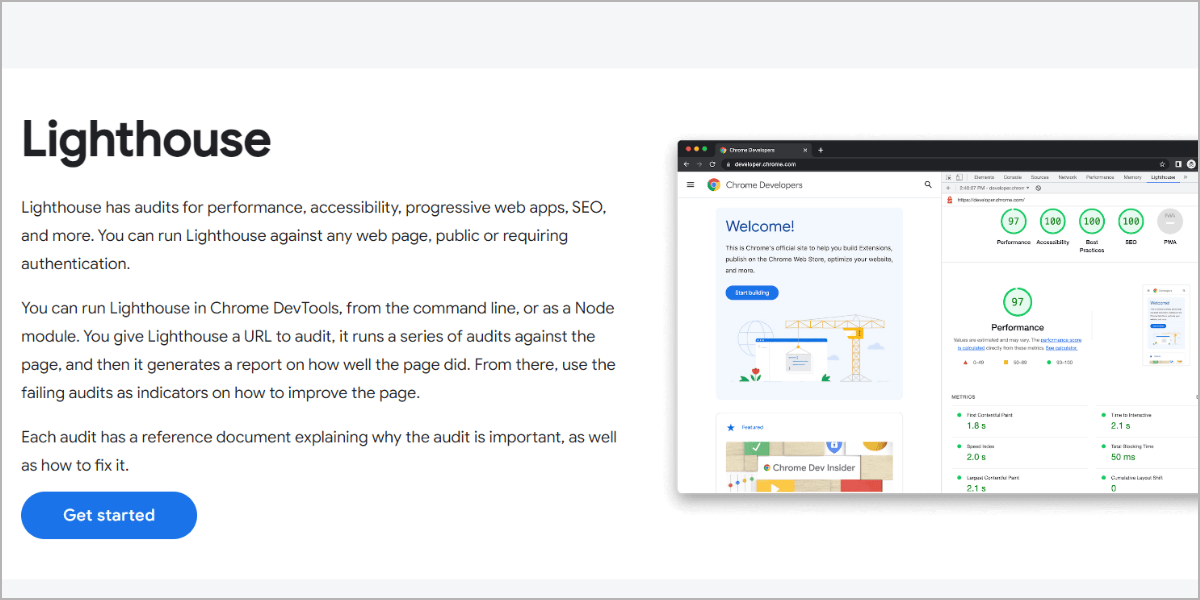Click the Performance score gauge showing 97
Viewport: 1200px width, 600px height.
coord(1013,222)
